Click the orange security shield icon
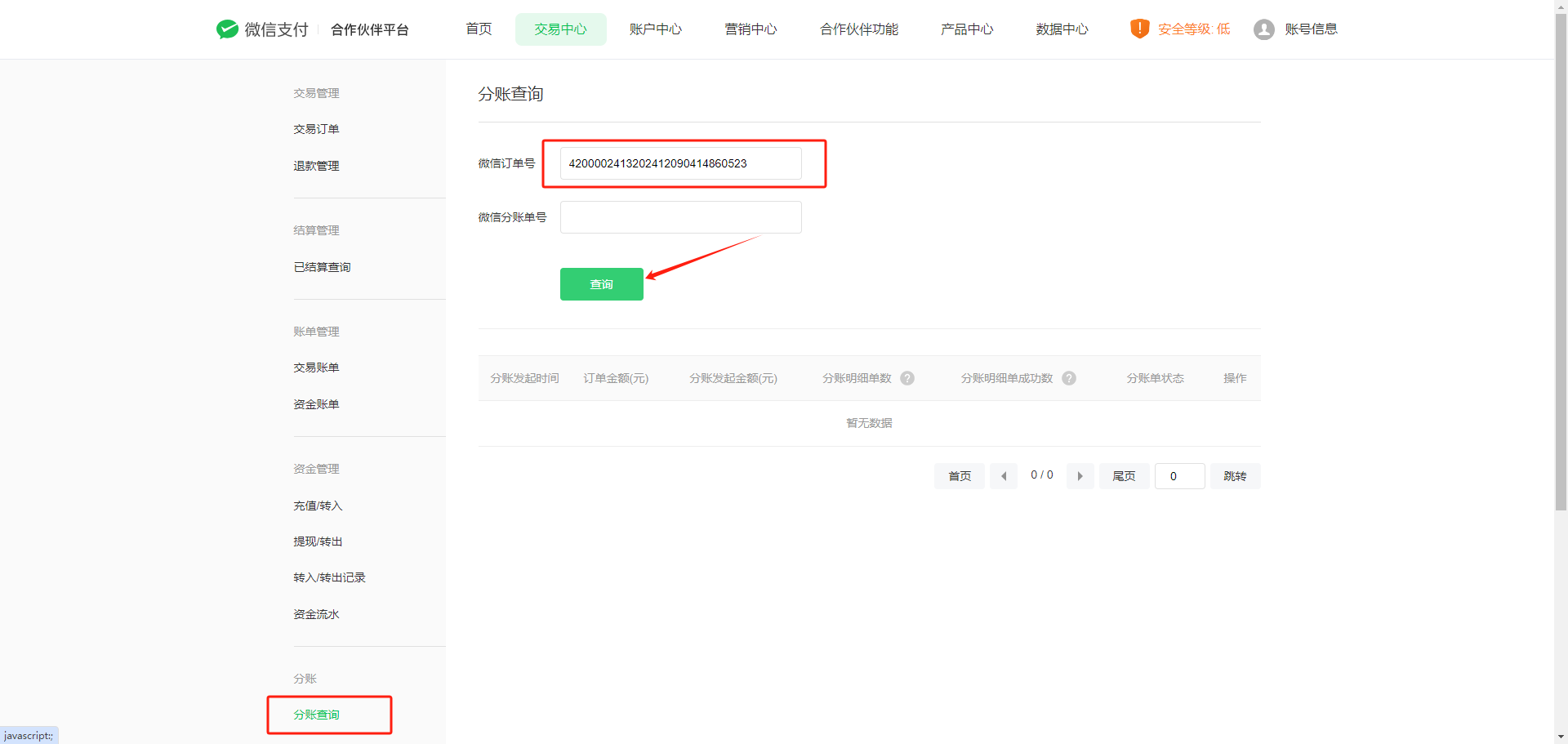 coord(1139,29)
